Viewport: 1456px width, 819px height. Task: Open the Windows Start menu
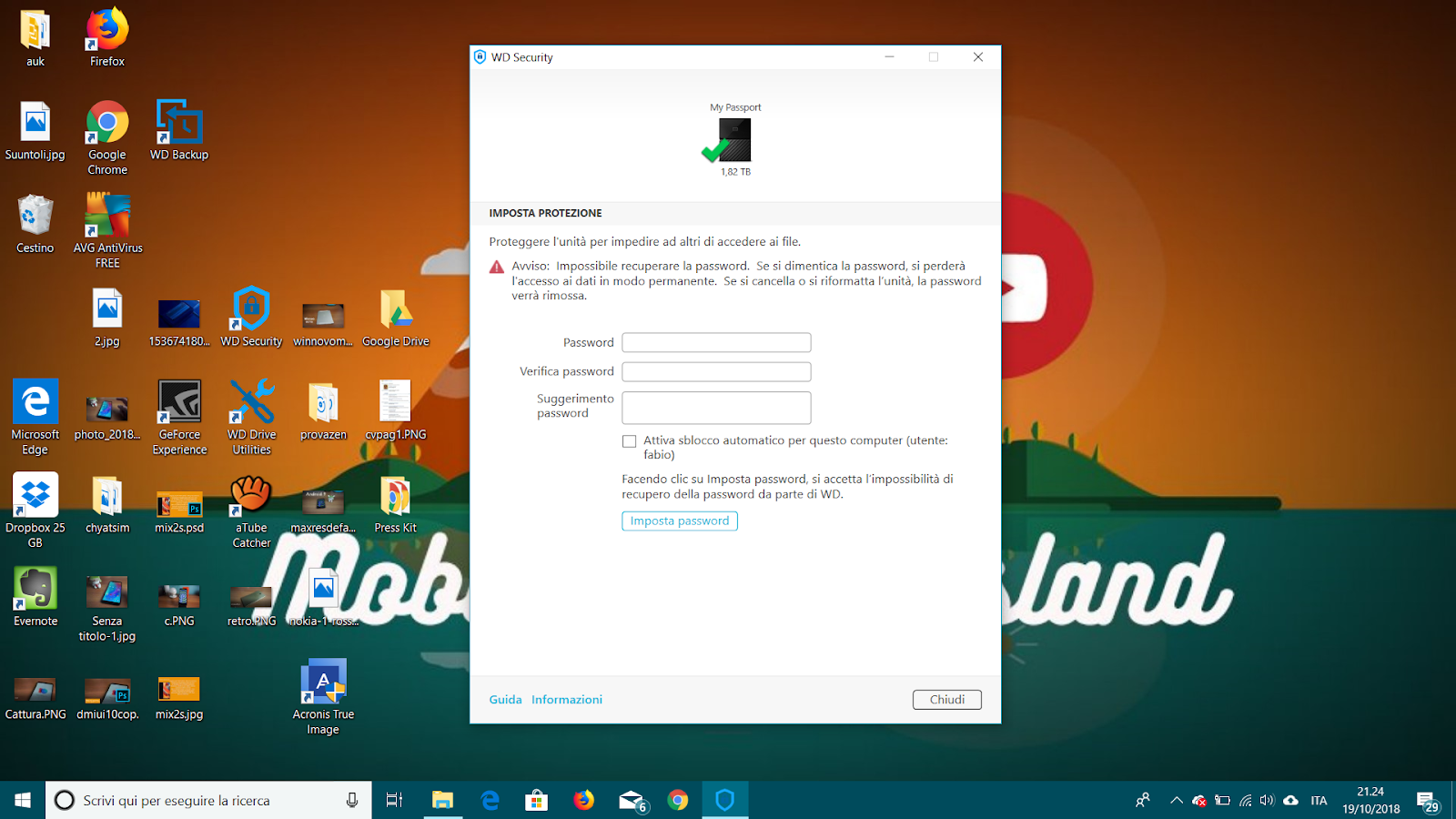coord(23,800)
